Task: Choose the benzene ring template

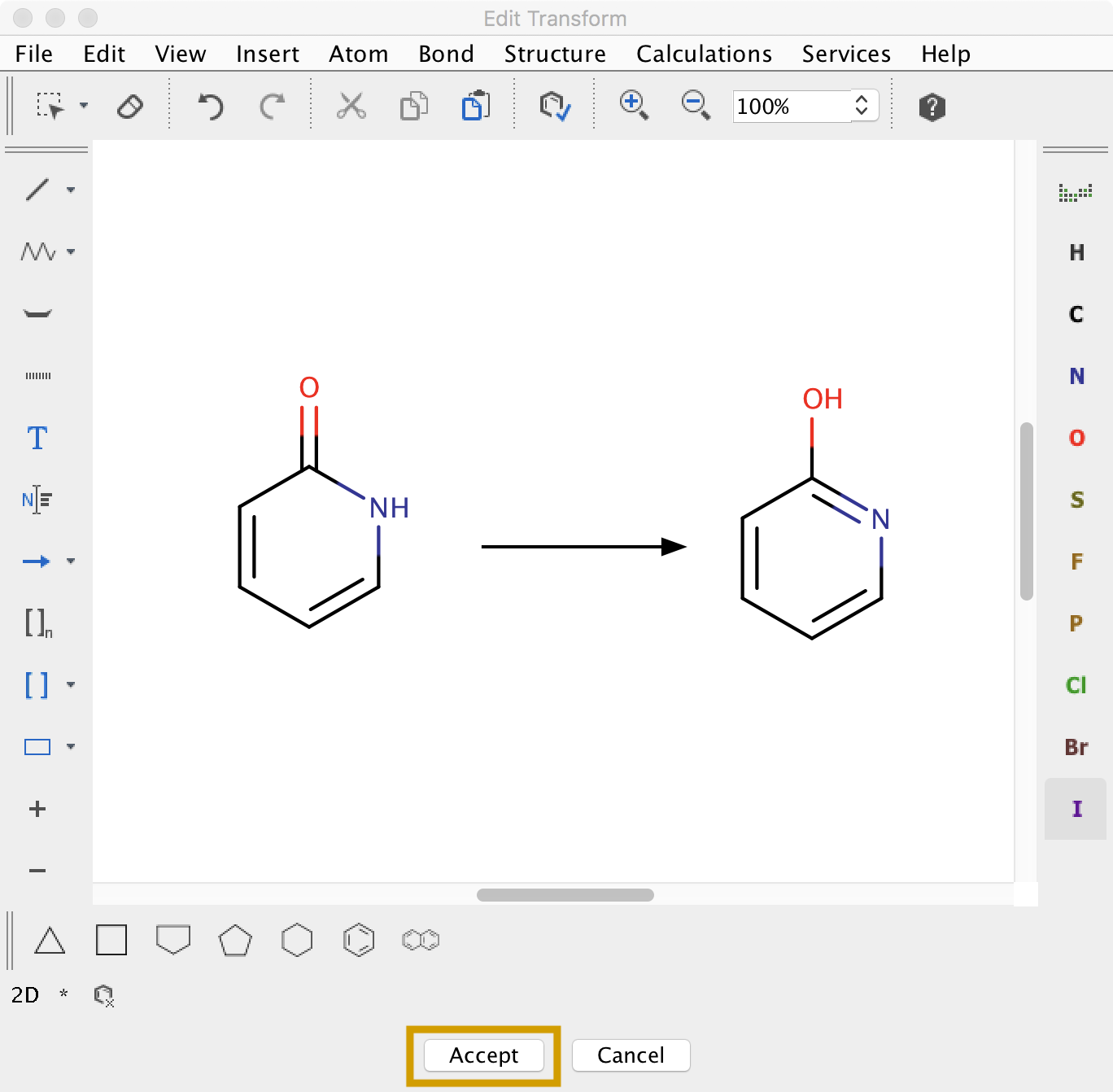Action: pos(359,941)
